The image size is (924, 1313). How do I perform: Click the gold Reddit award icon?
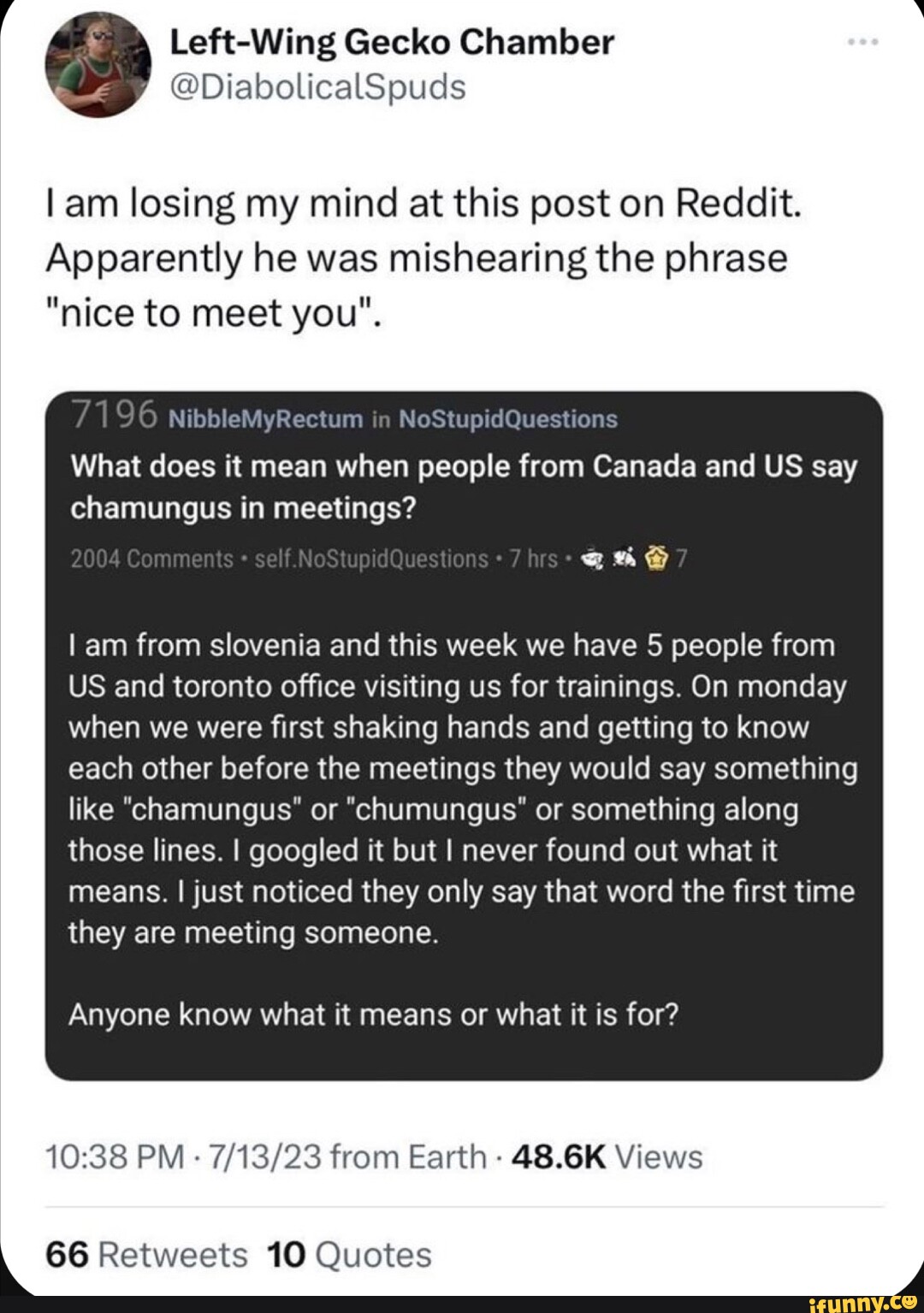pos(653,560)
